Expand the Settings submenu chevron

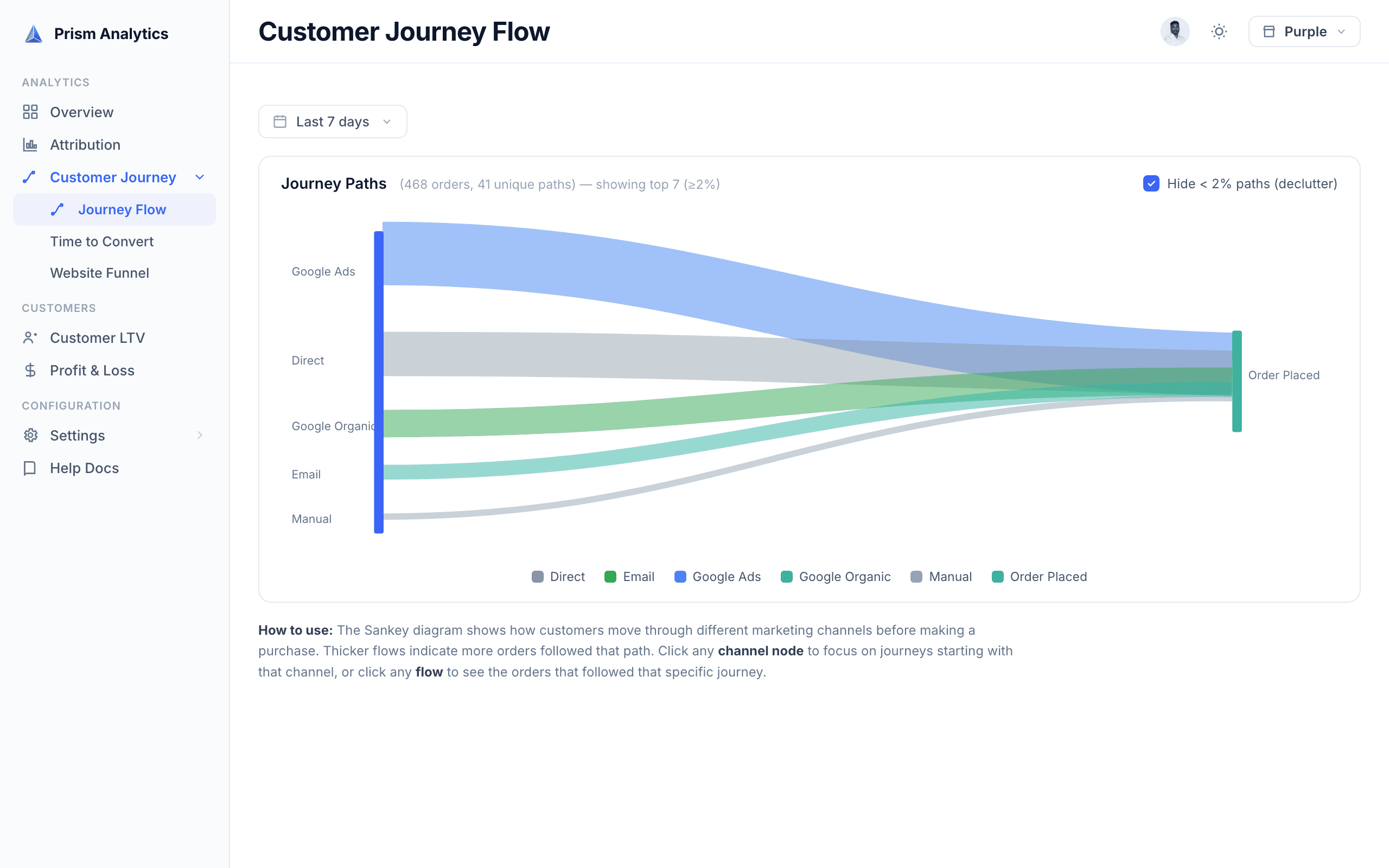[200, 435]
